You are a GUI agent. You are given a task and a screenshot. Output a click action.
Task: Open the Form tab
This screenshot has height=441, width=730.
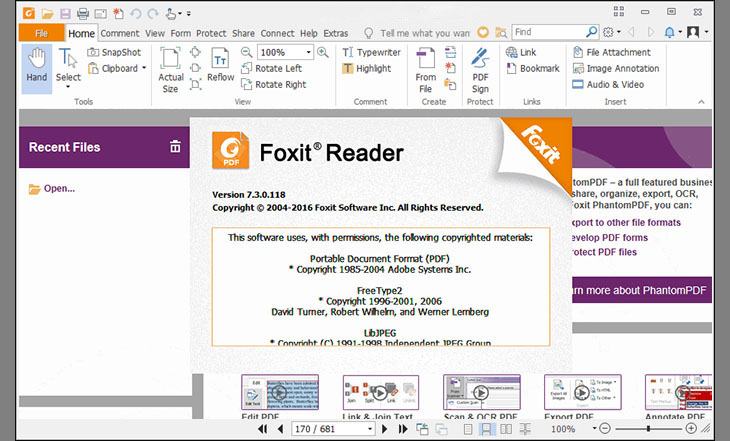click(x=180, y=33)
